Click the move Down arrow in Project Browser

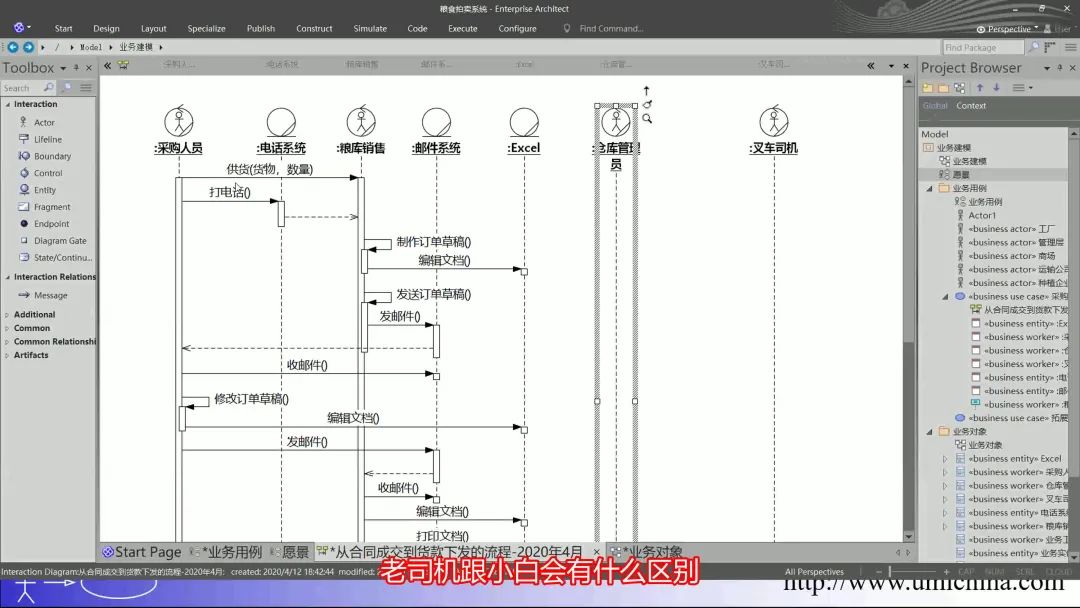tap(996, 87)
